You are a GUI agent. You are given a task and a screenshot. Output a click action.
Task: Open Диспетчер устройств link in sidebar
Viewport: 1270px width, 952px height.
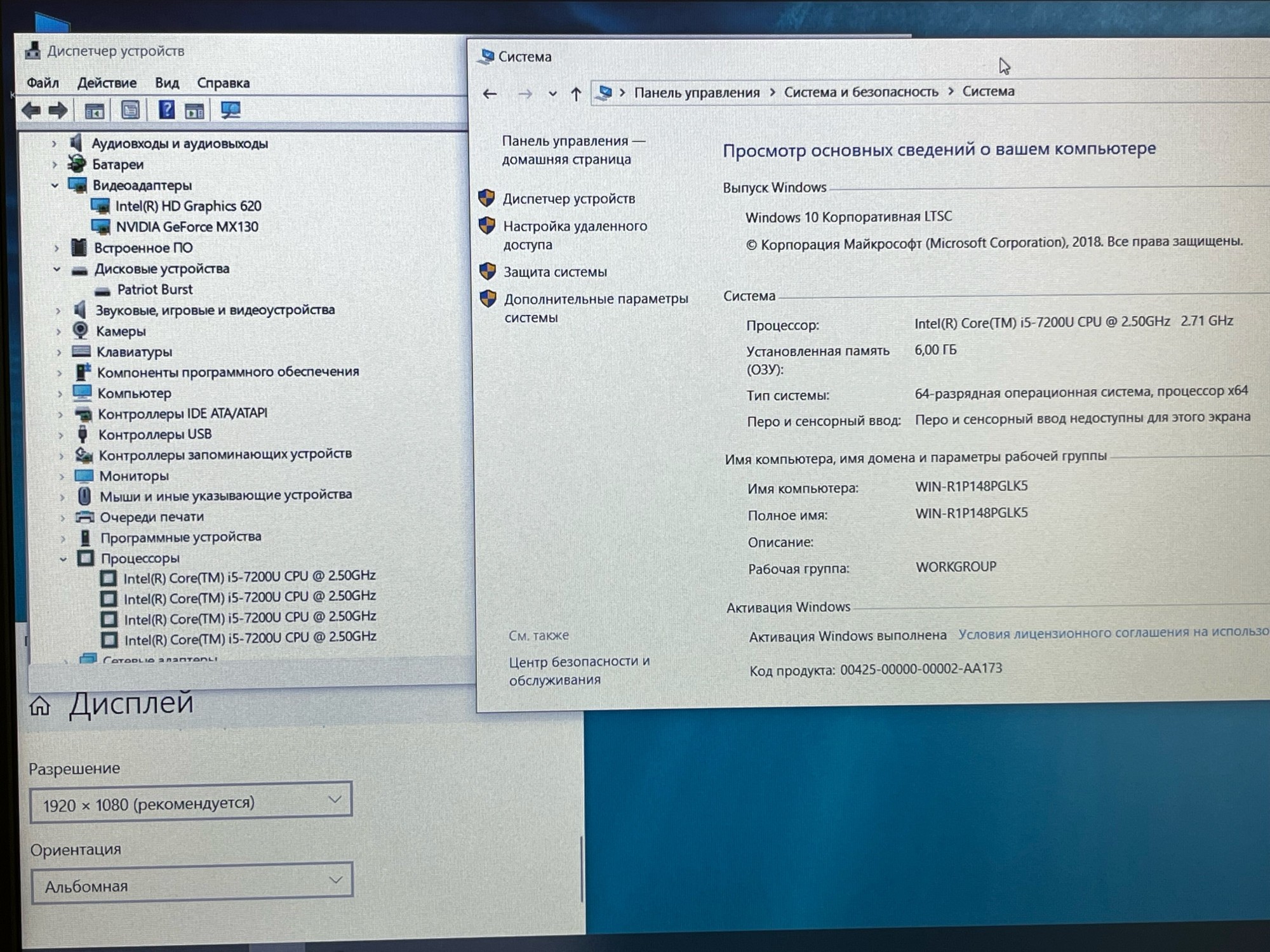point(569,199)
